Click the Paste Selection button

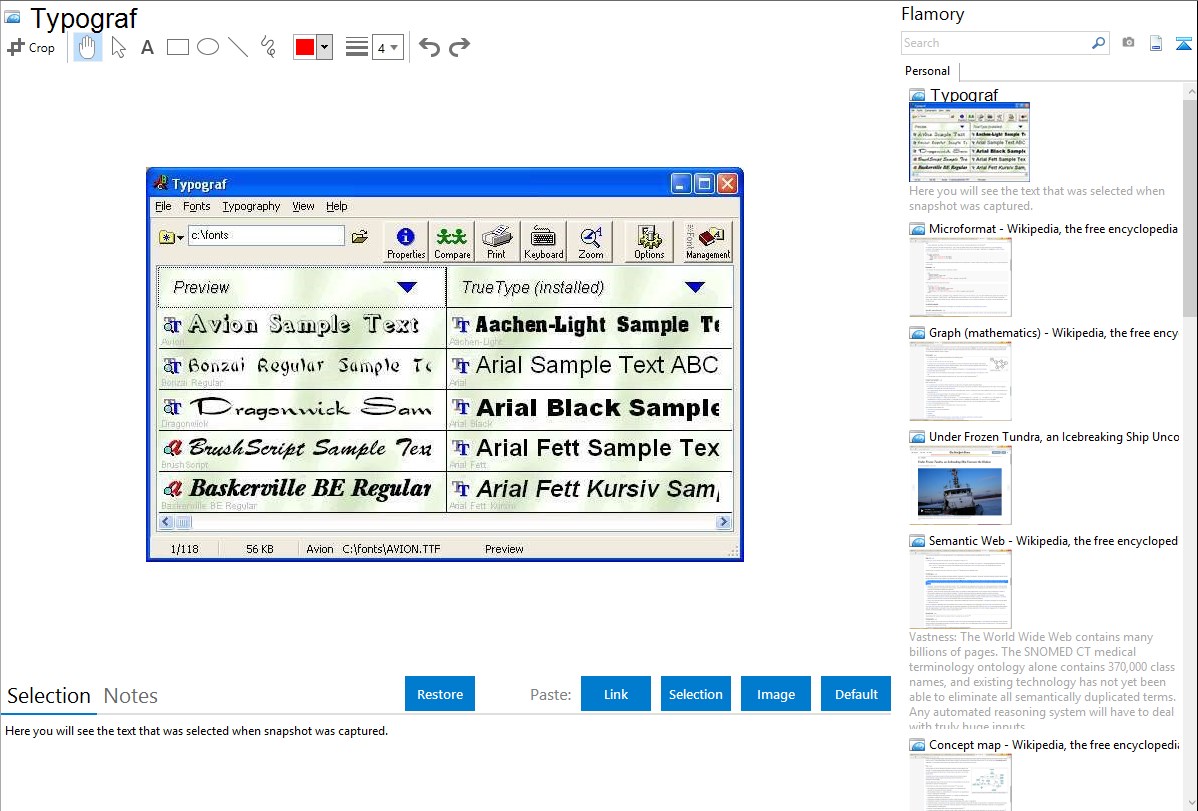pos(696,694)
